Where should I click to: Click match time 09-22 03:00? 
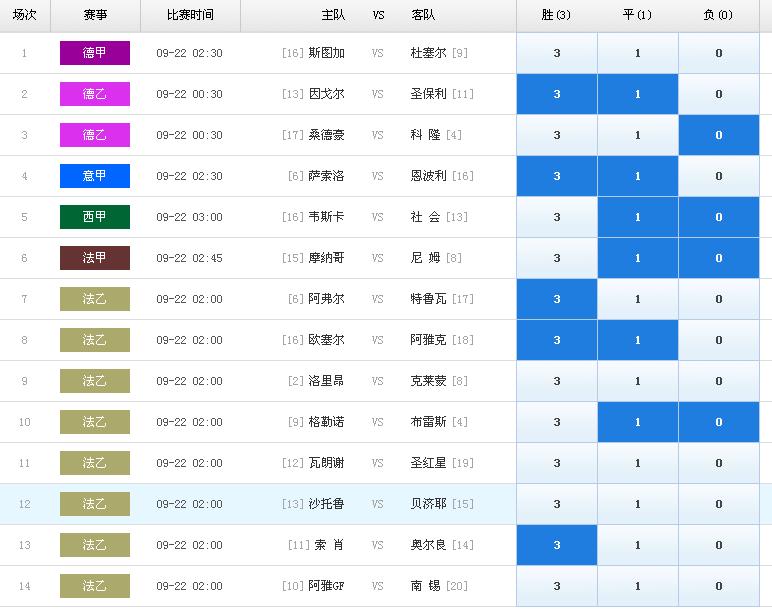pos(190,217)
